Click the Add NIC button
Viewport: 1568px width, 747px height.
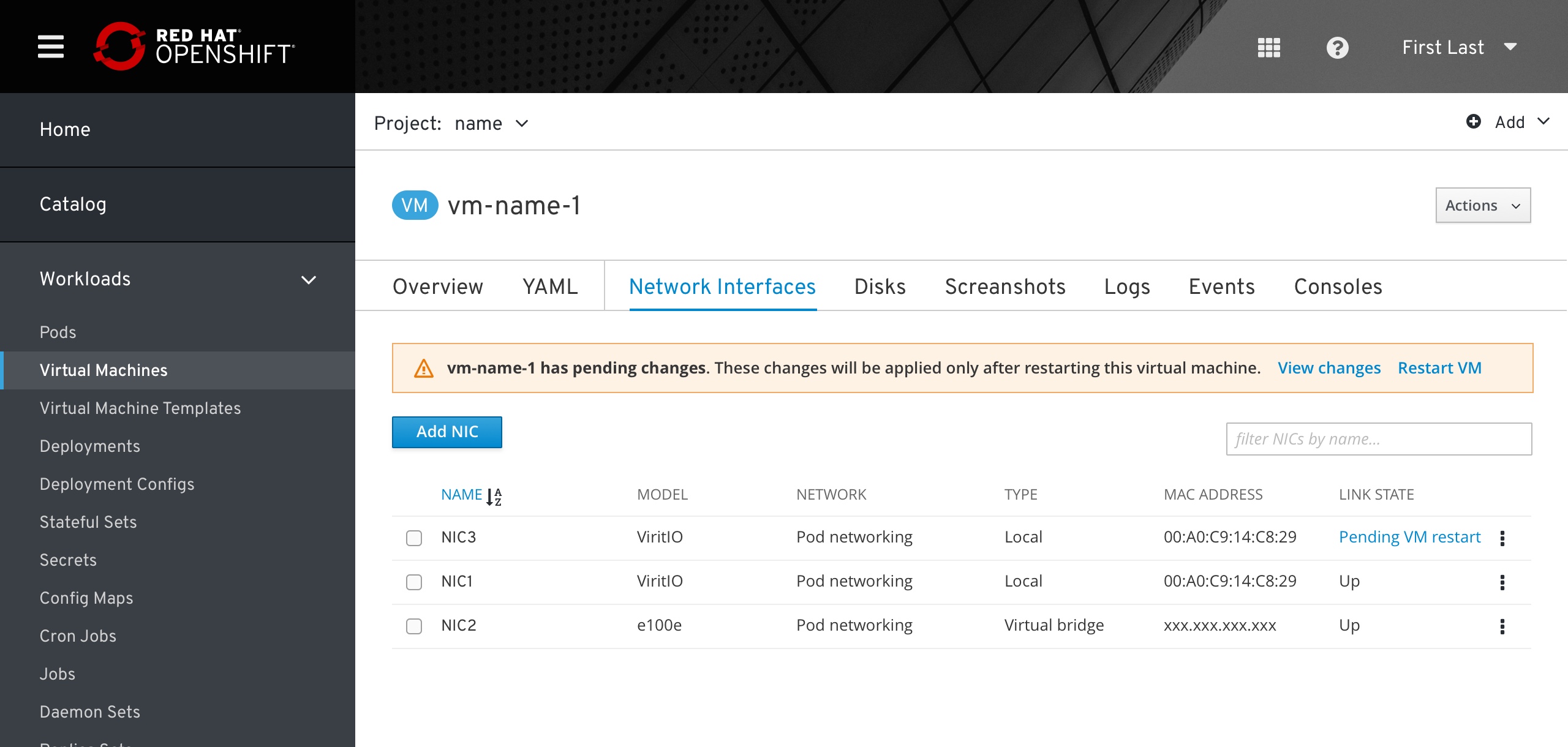point(447,432)
